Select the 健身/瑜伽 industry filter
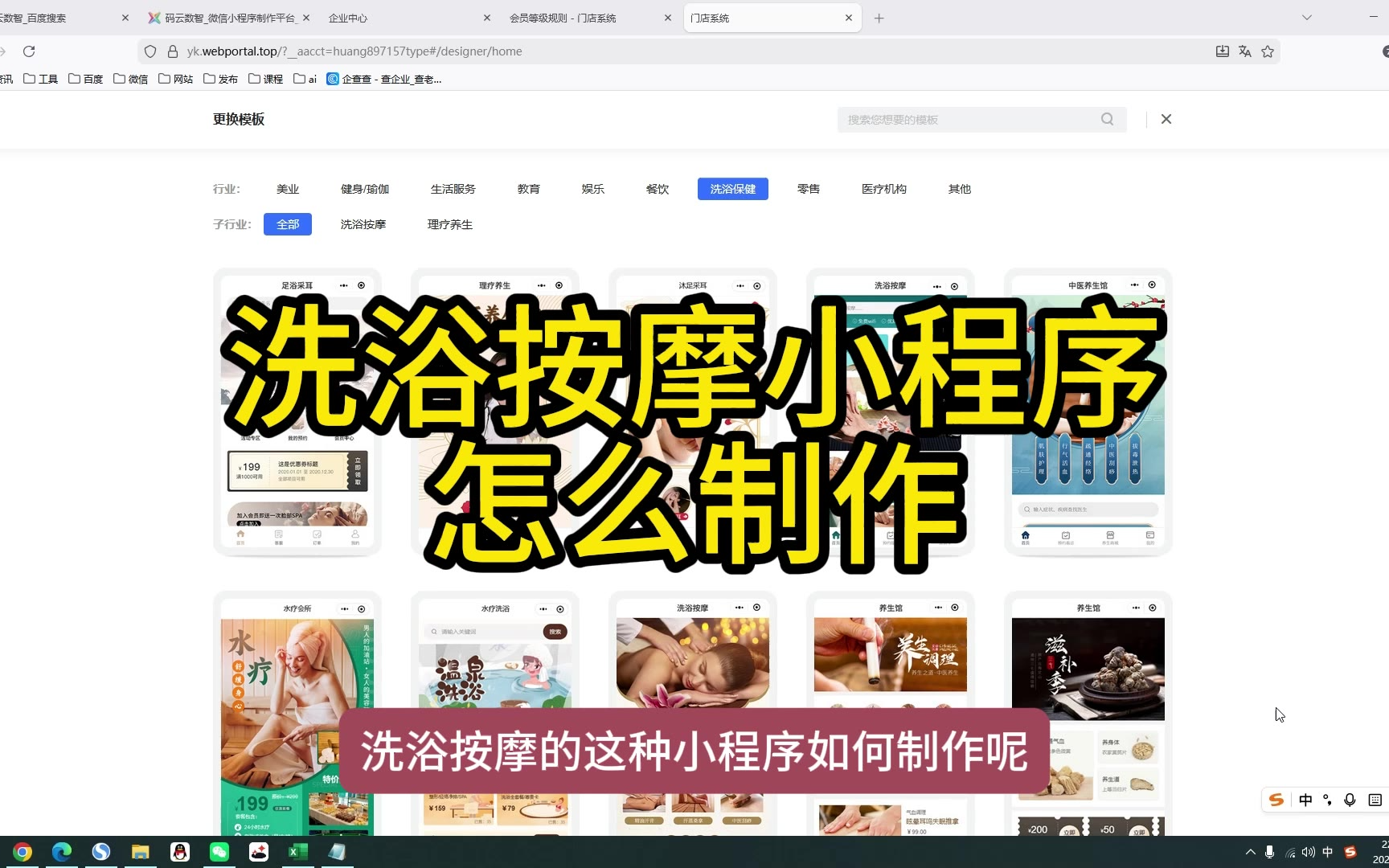1389x868 pixels. click(365, 189)
